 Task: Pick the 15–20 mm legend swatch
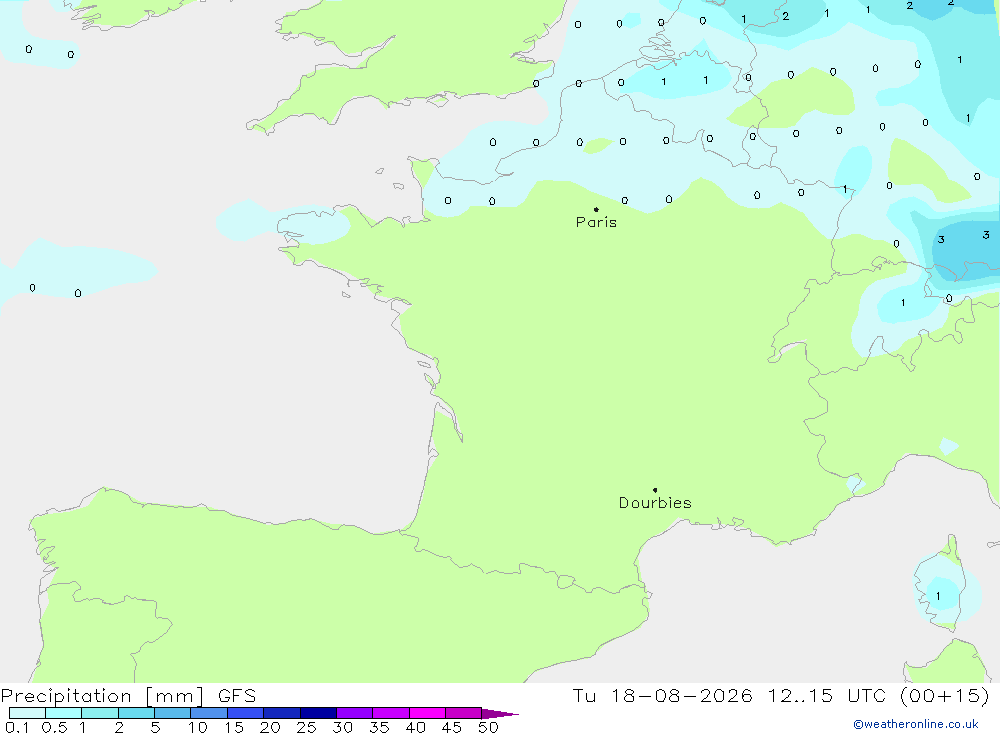[x=246, y=713]
